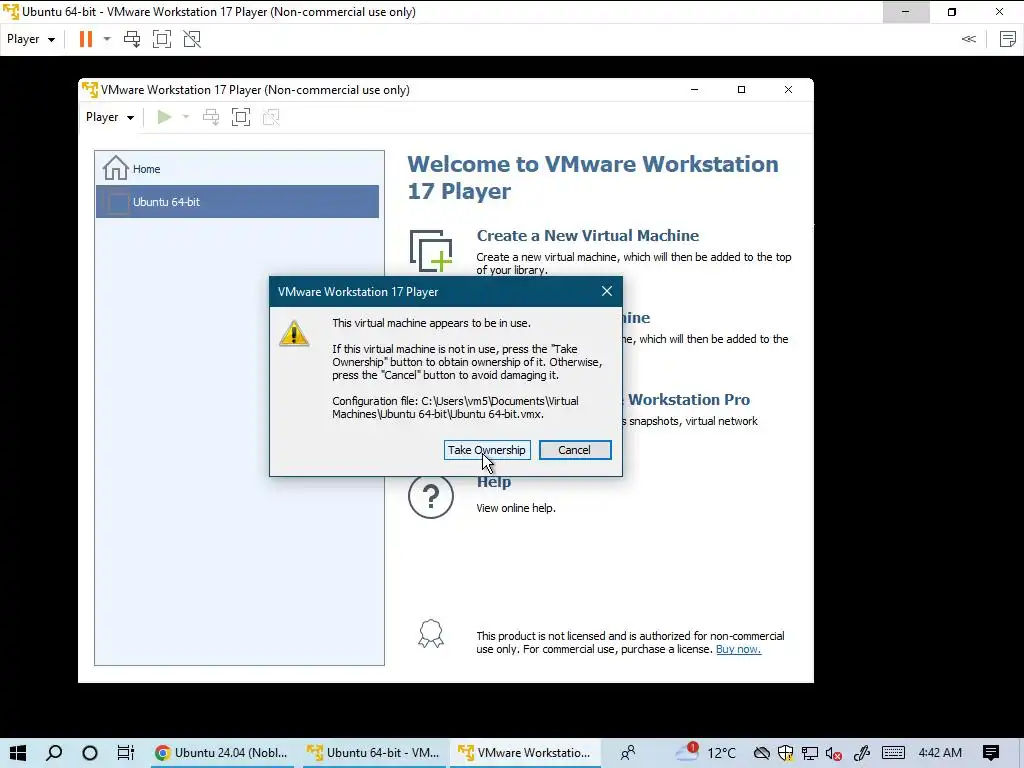This screenshot has width=1024, height=768.
Task: Click OneDrive cloud tray icon
Action: click(x=761, y=753)
